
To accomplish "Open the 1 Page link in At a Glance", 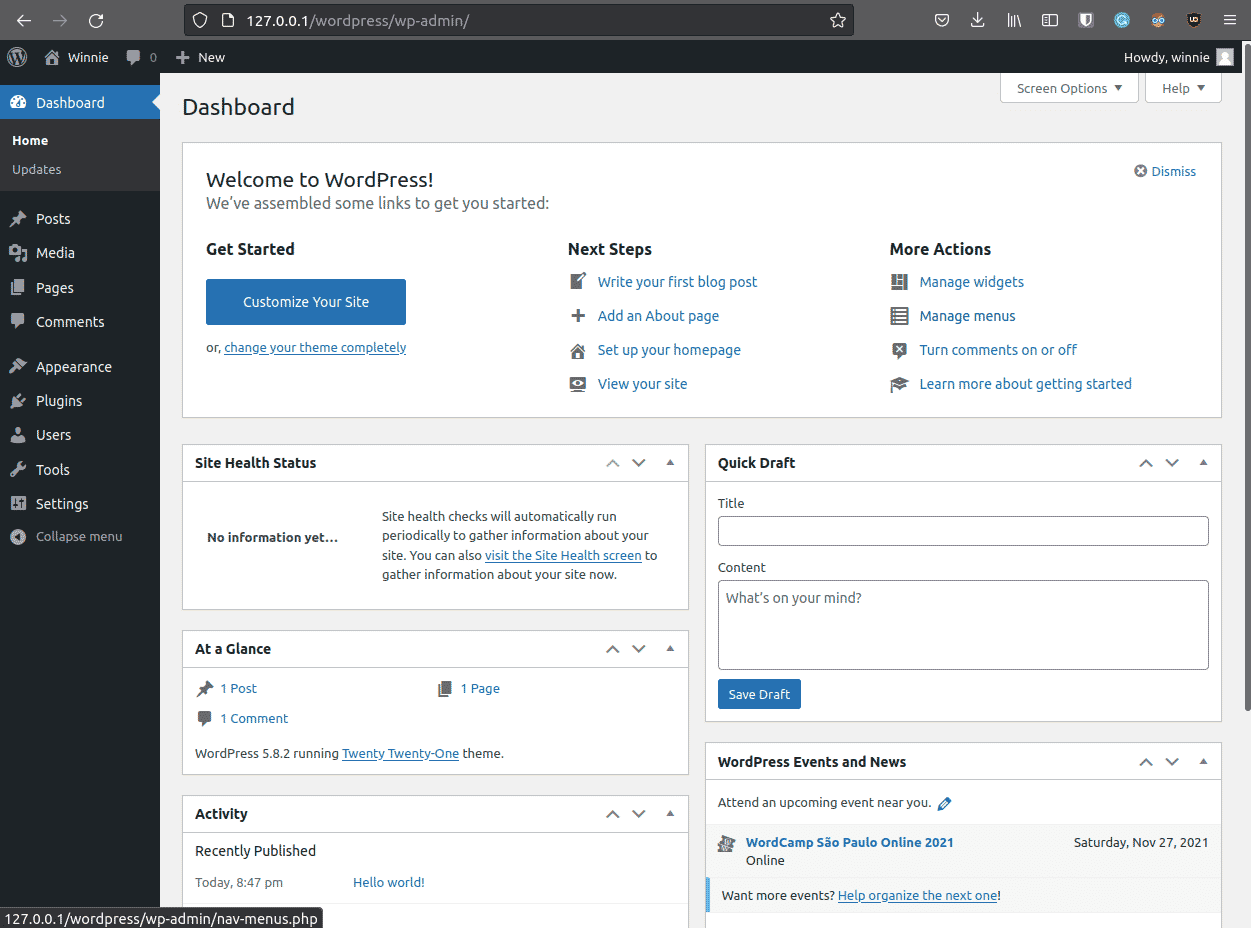I will (480, 688).
